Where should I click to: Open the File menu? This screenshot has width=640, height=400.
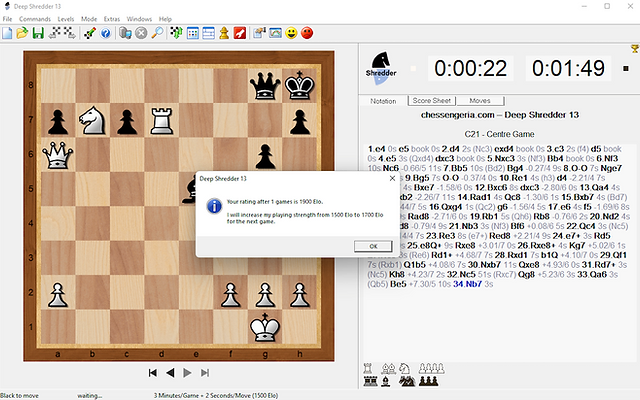[x=7, y=19]
